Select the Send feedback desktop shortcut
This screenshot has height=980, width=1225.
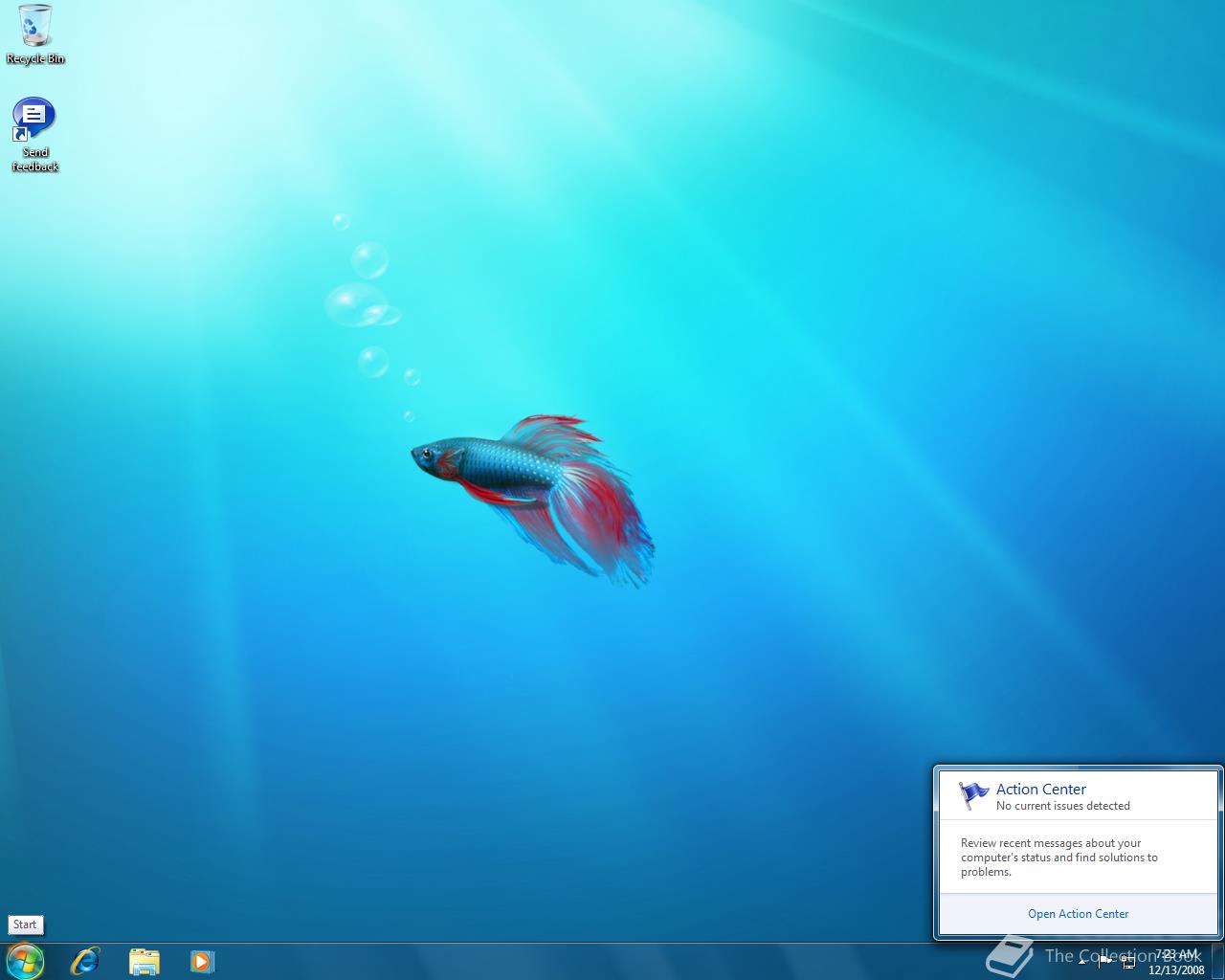tap(35, 135)
